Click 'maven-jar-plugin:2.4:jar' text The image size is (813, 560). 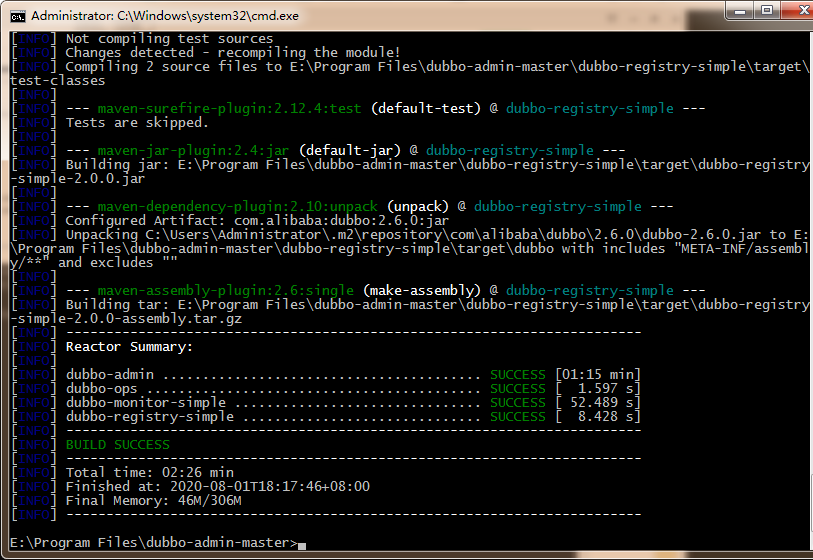tap(193, 151)
